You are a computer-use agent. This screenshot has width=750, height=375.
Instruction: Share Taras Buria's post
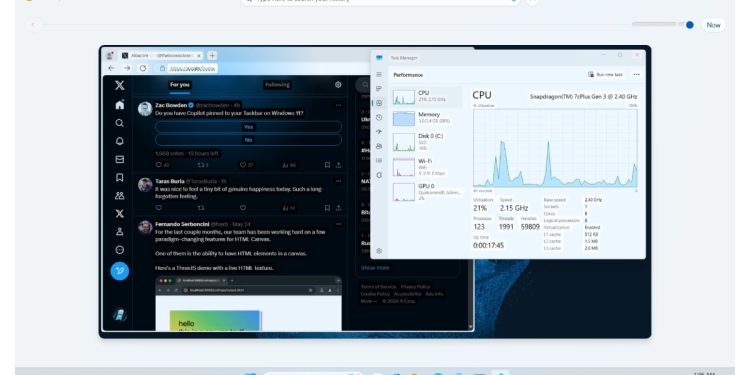pos(338,208)
